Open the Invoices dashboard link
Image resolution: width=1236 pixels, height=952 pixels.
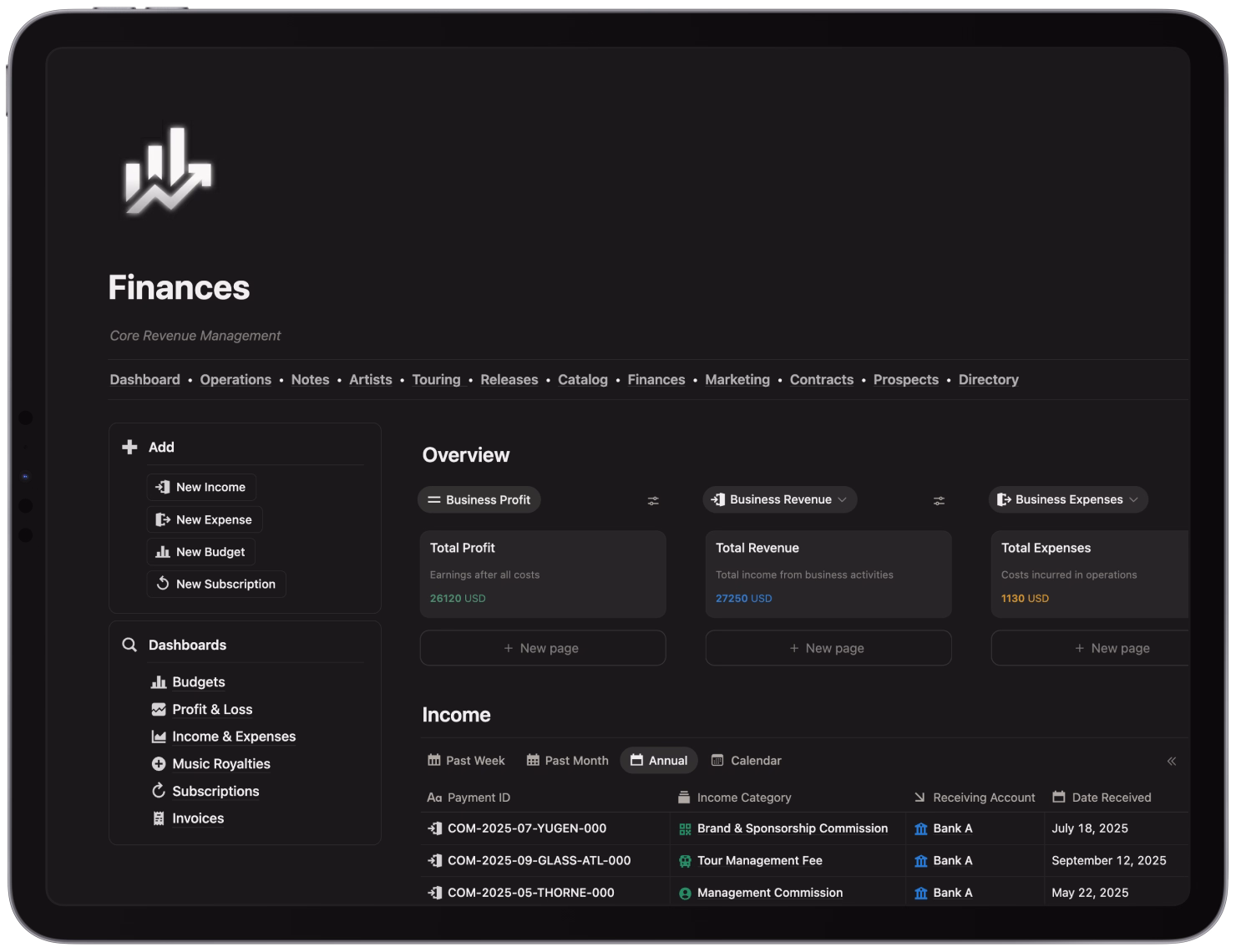pos(198,818)
